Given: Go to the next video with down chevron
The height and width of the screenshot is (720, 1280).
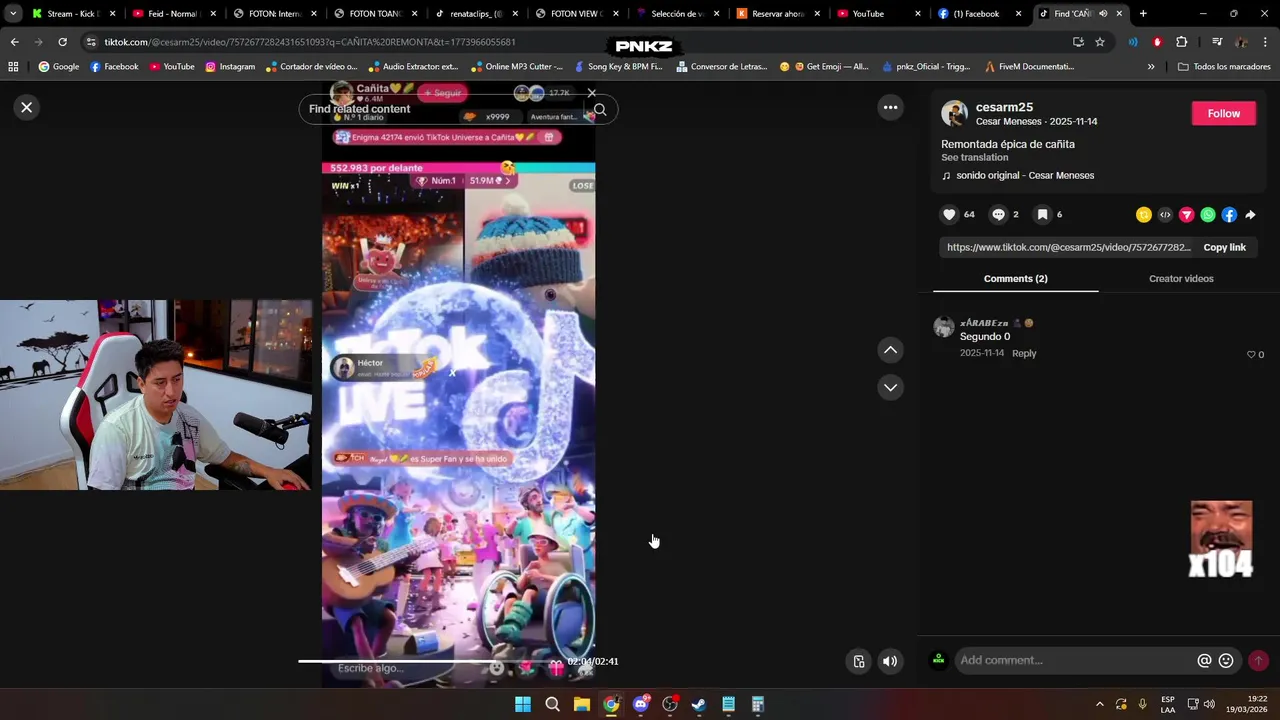Looking at the screenshot, I should [x=890, y=387].
